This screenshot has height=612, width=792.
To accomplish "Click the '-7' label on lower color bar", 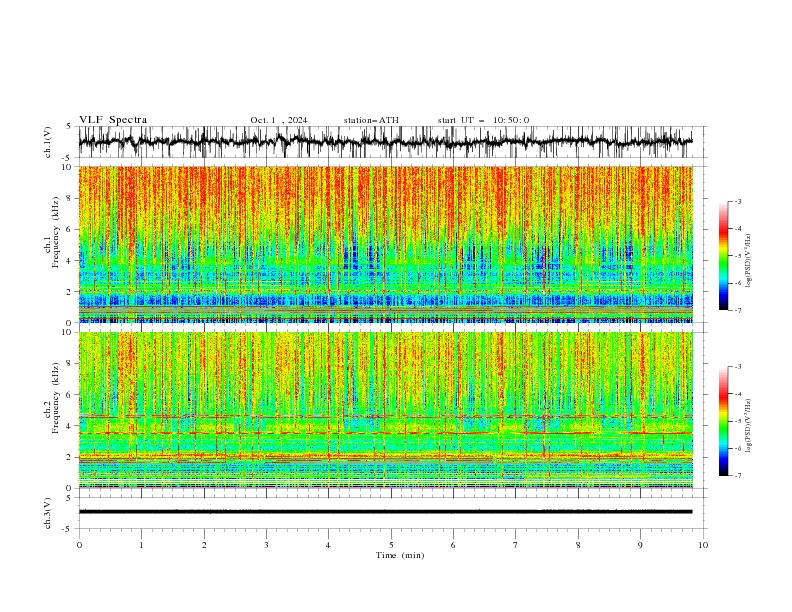I will coord(738,475).
